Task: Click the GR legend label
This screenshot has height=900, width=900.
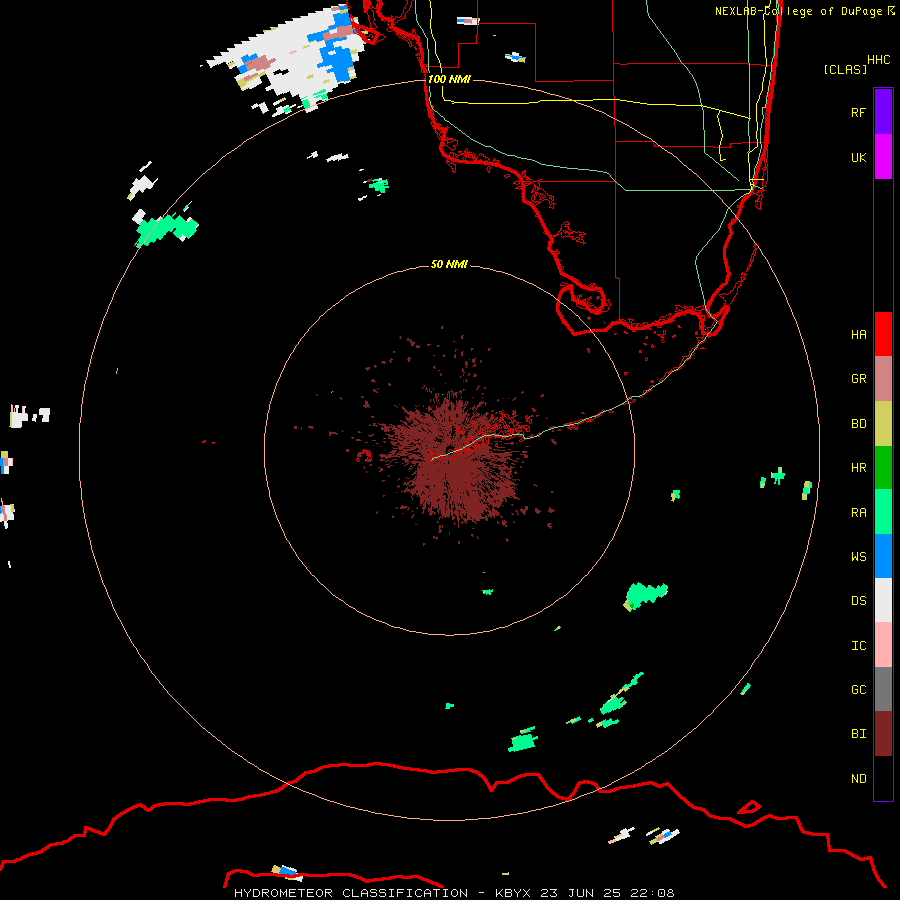Action: tap(858, 379)
